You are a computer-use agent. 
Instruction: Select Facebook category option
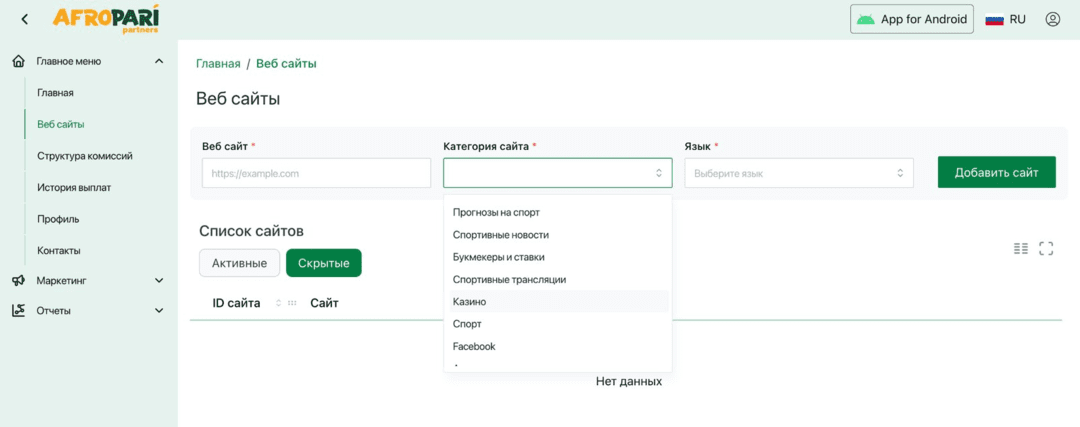click(557, 346)
